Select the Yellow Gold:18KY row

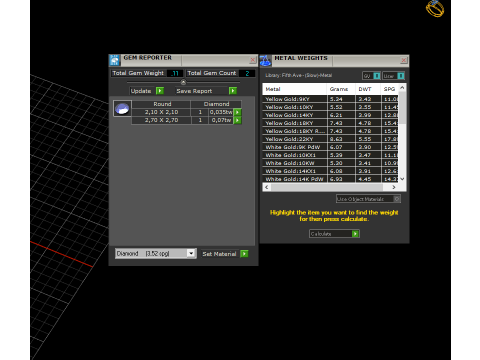click(330, 123)
